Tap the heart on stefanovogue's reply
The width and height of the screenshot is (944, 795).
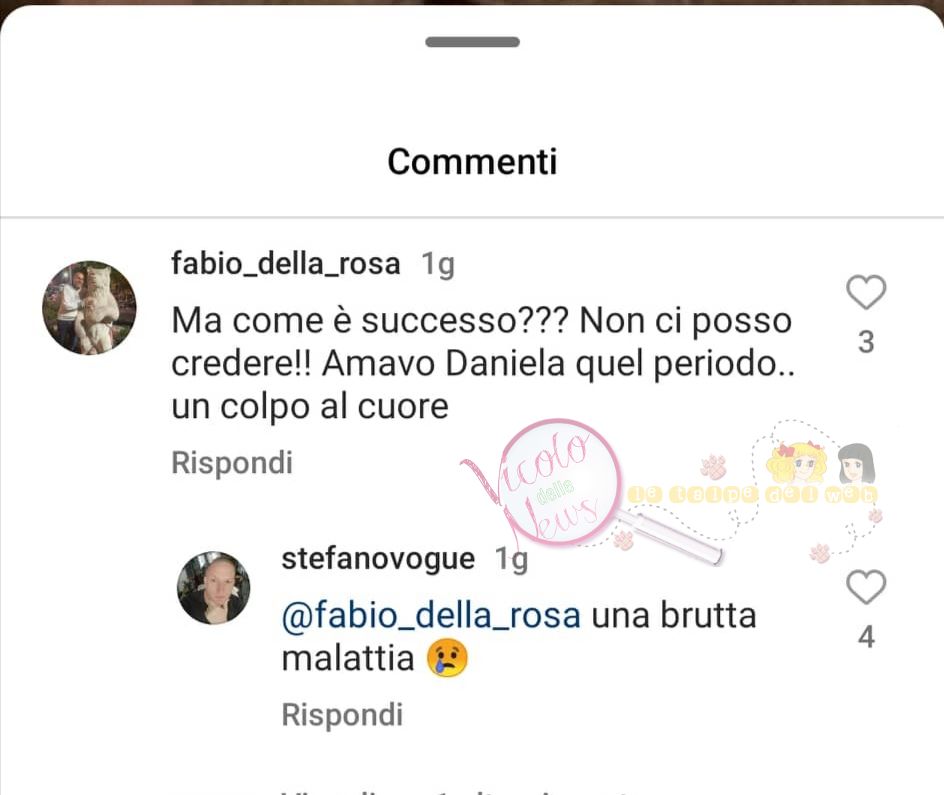[866, 586]
